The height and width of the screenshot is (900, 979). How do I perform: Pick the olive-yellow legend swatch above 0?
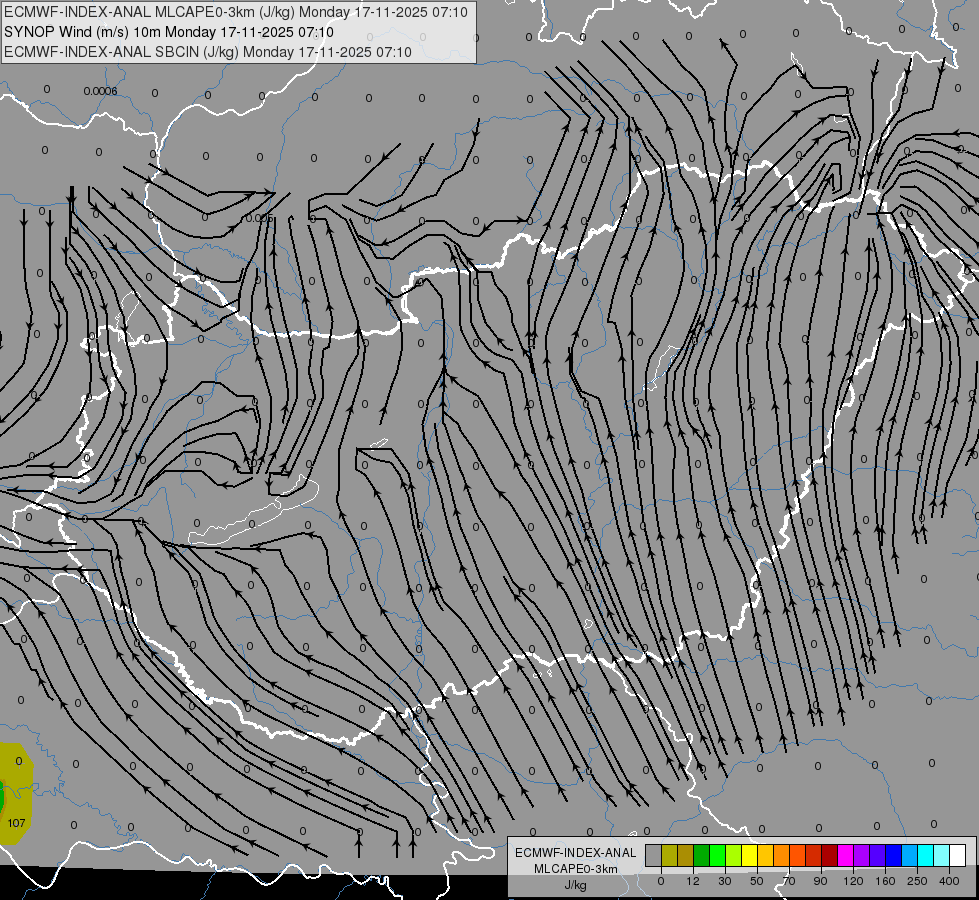669,855
